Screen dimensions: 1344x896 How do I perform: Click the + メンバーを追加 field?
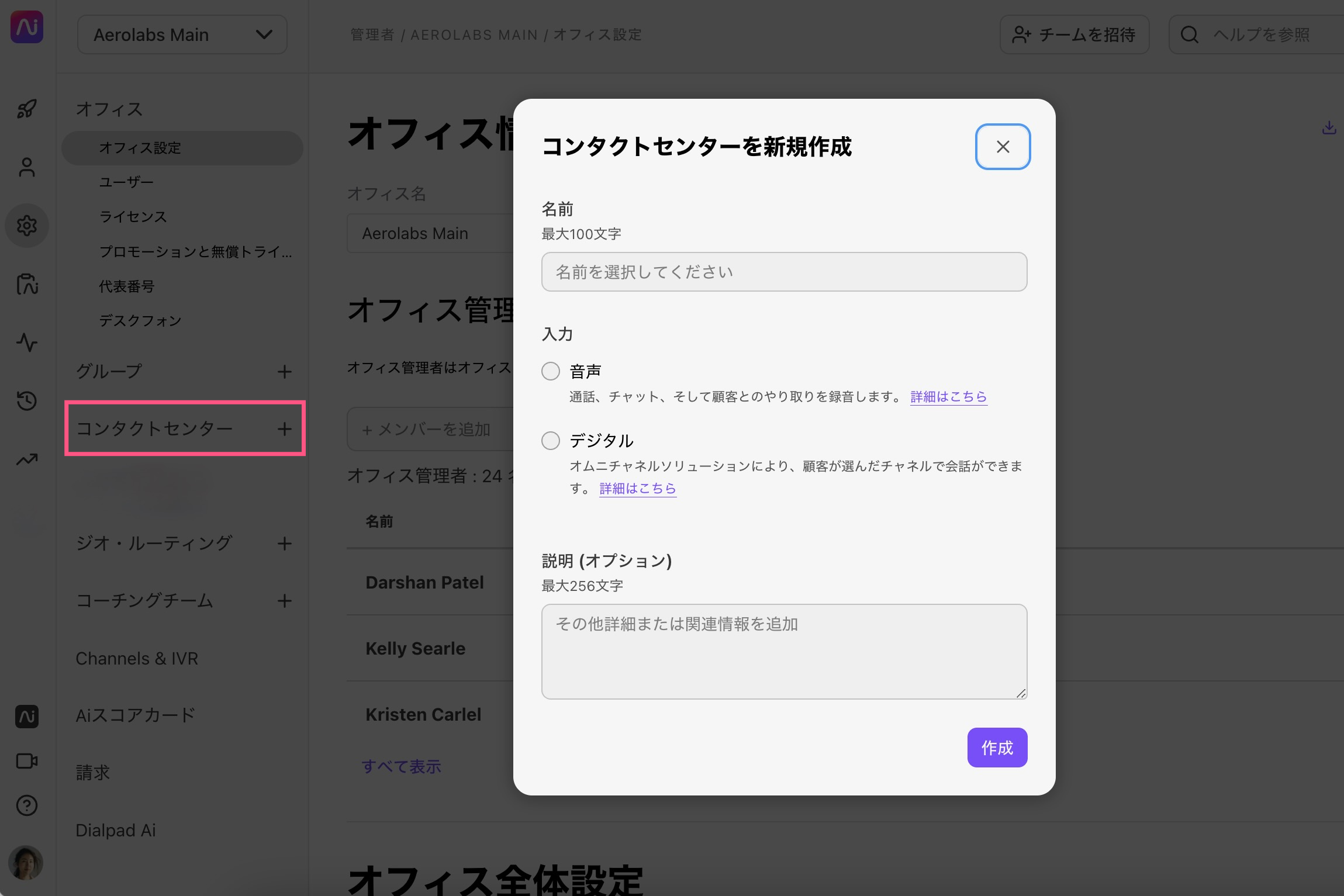pos(431,430)
